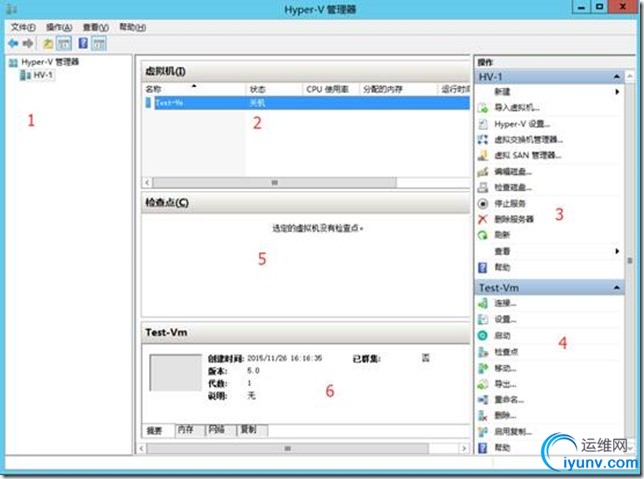Open the 文件(F) menu

23,27
